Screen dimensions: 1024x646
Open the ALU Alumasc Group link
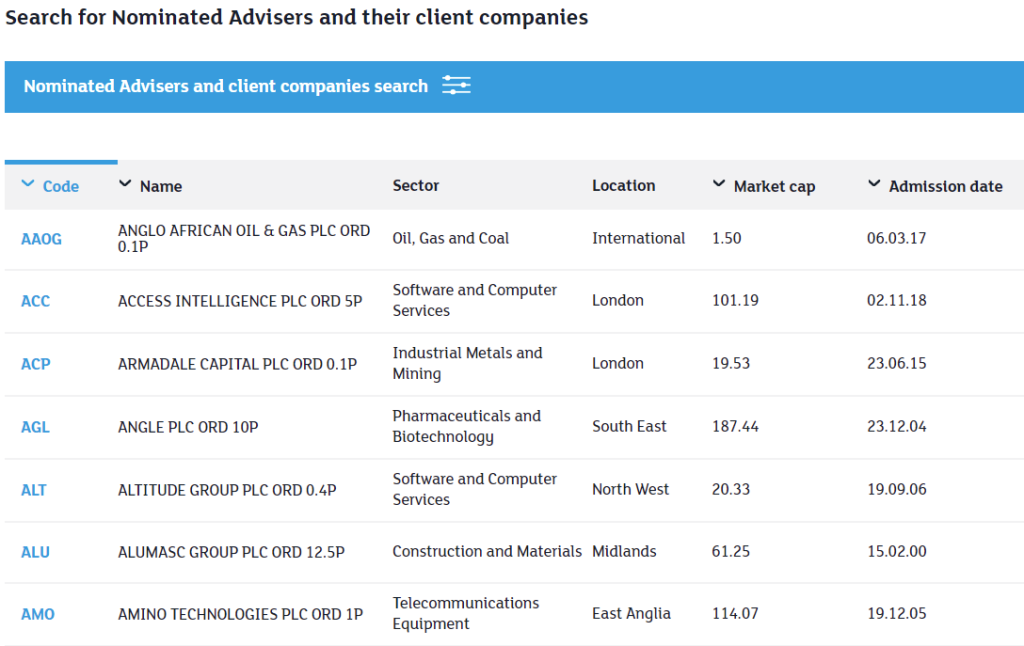[34, 551]
